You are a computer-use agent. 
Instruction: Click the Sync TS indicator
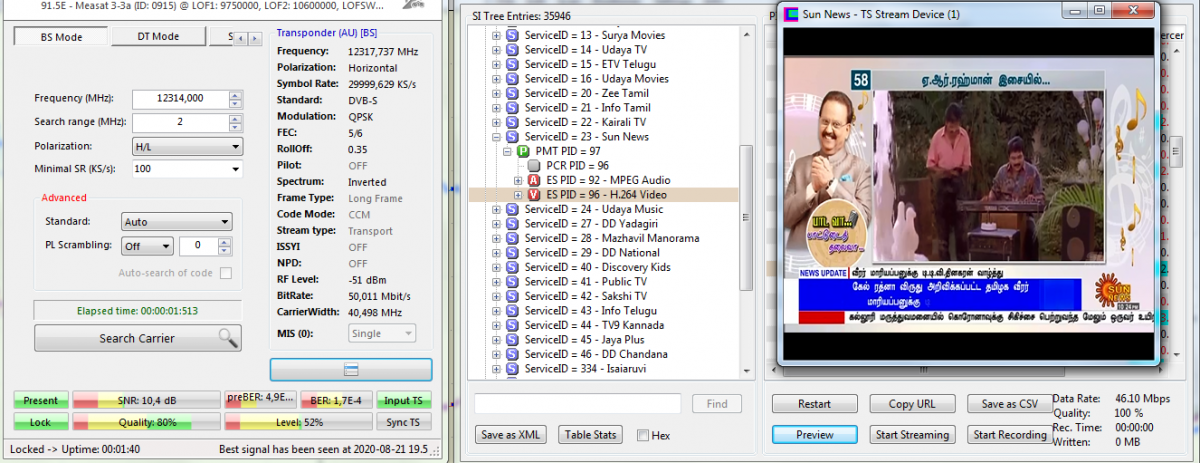click(405, 422)
